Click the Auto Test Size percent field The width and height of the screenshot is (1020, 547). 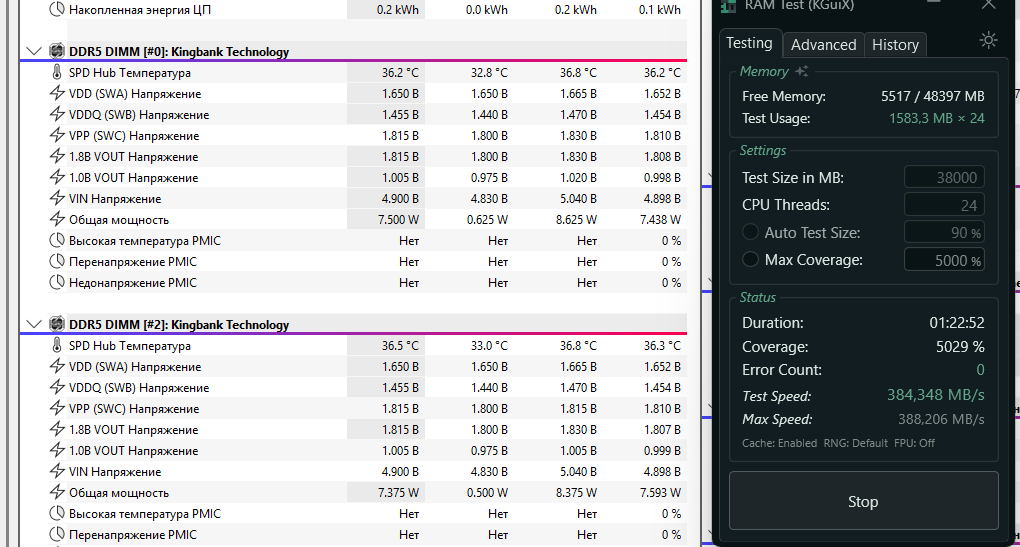(x=944, y=232)
